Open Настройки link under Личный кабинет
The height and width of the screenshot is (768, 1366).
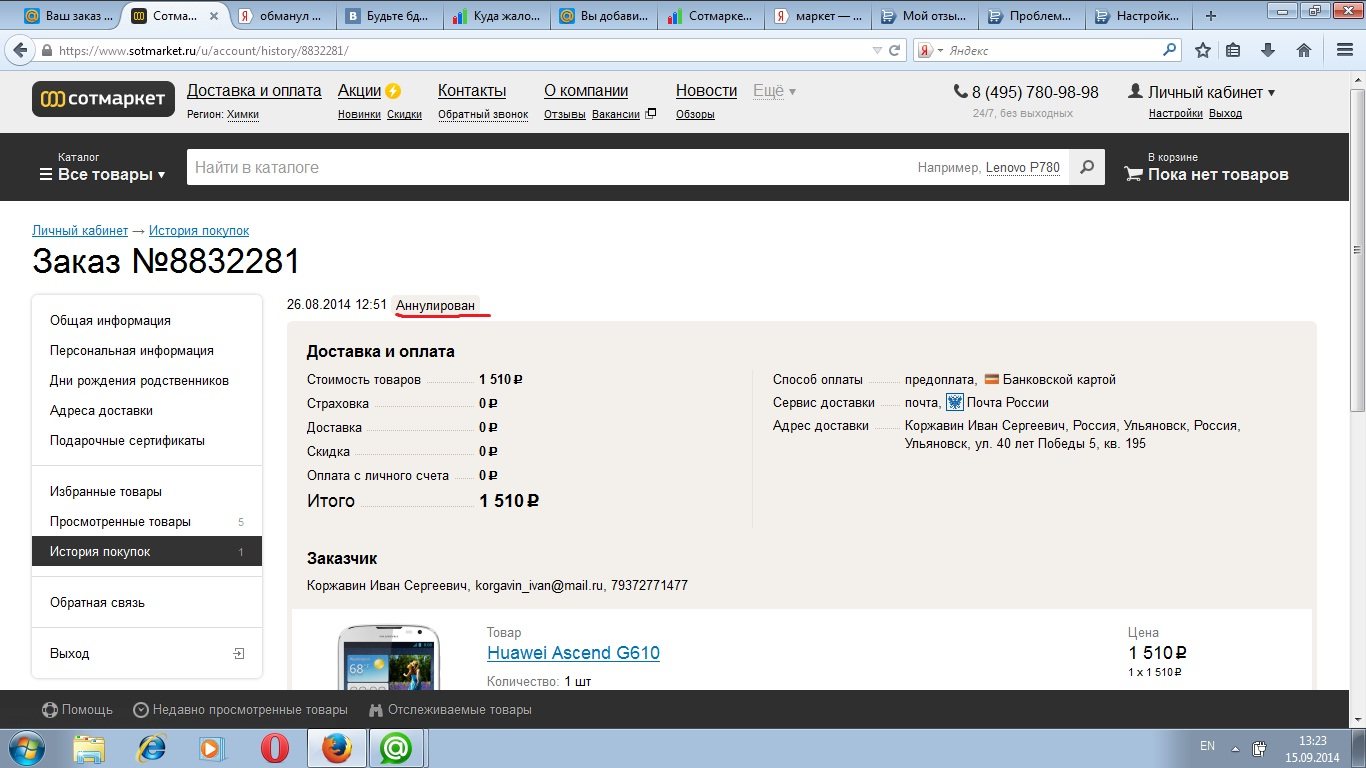[x=1176, y=114]
